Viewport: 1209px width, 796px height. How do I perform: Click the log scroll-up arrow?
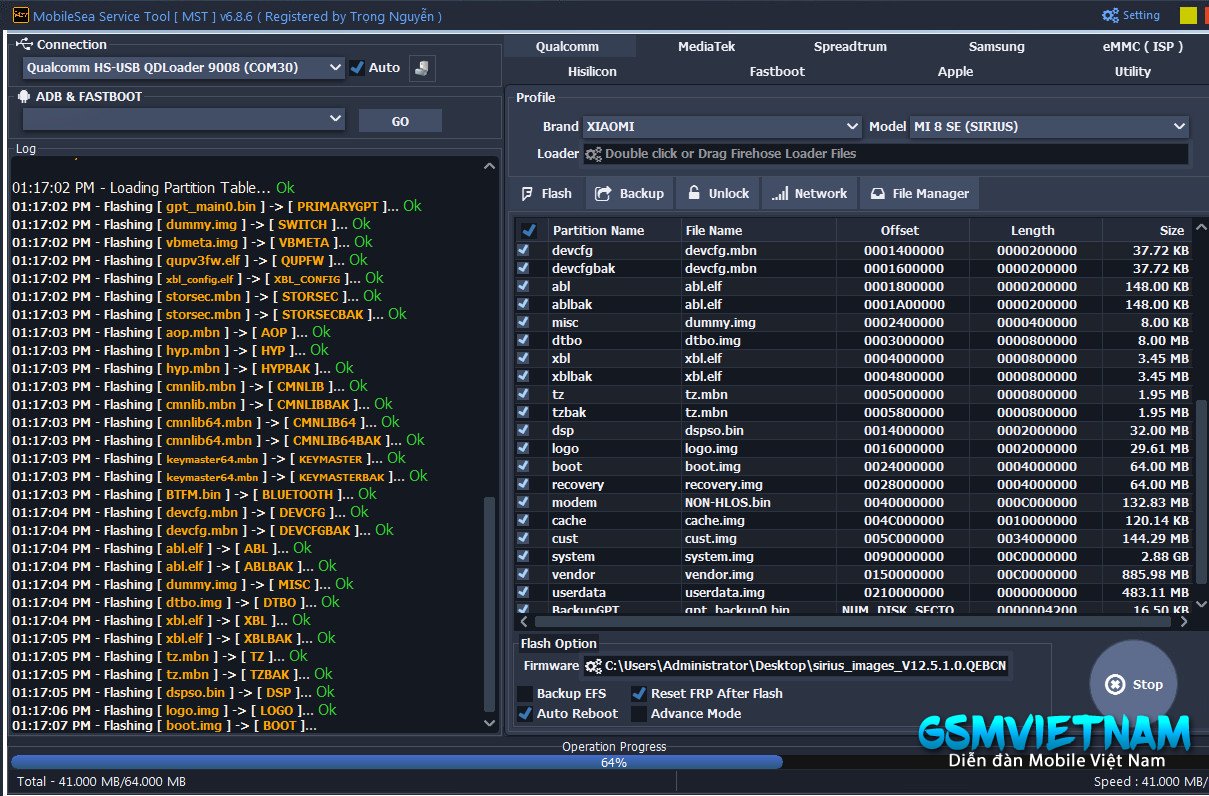point(489,167)
